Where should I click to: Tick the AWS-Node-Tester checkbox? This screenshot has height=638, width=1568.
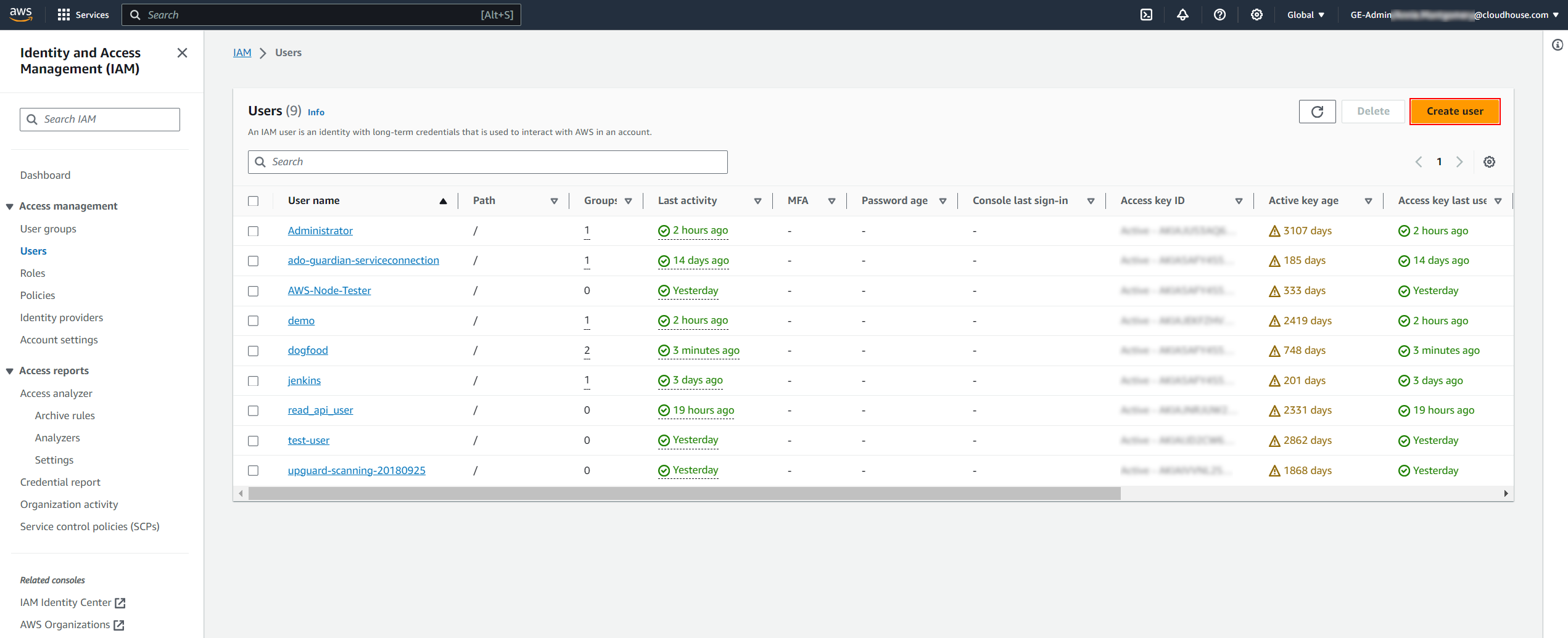pyautogui.click(x=253, y=291)
